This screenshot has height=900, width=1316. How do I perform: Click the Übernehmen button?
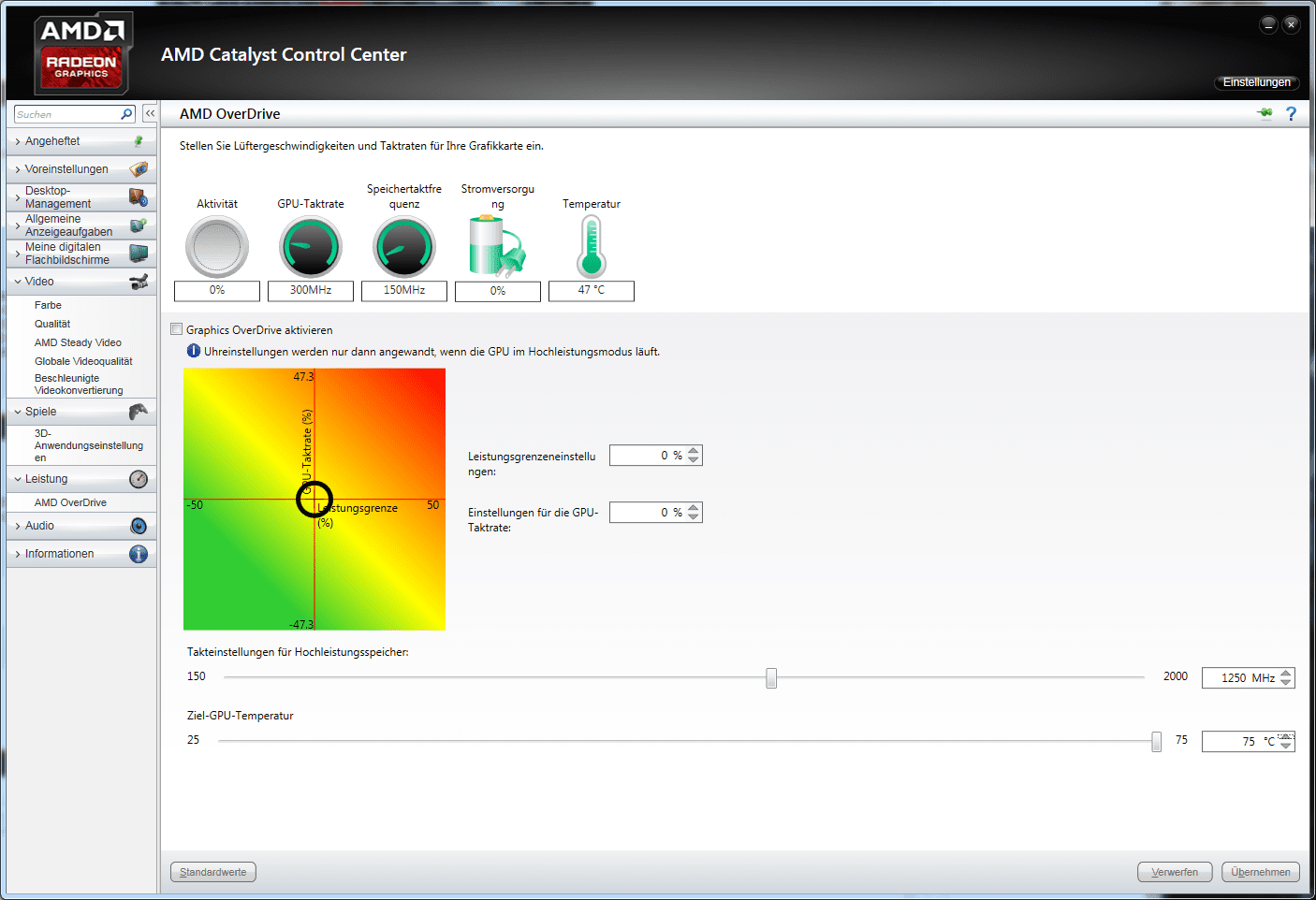pos(1261,872)
